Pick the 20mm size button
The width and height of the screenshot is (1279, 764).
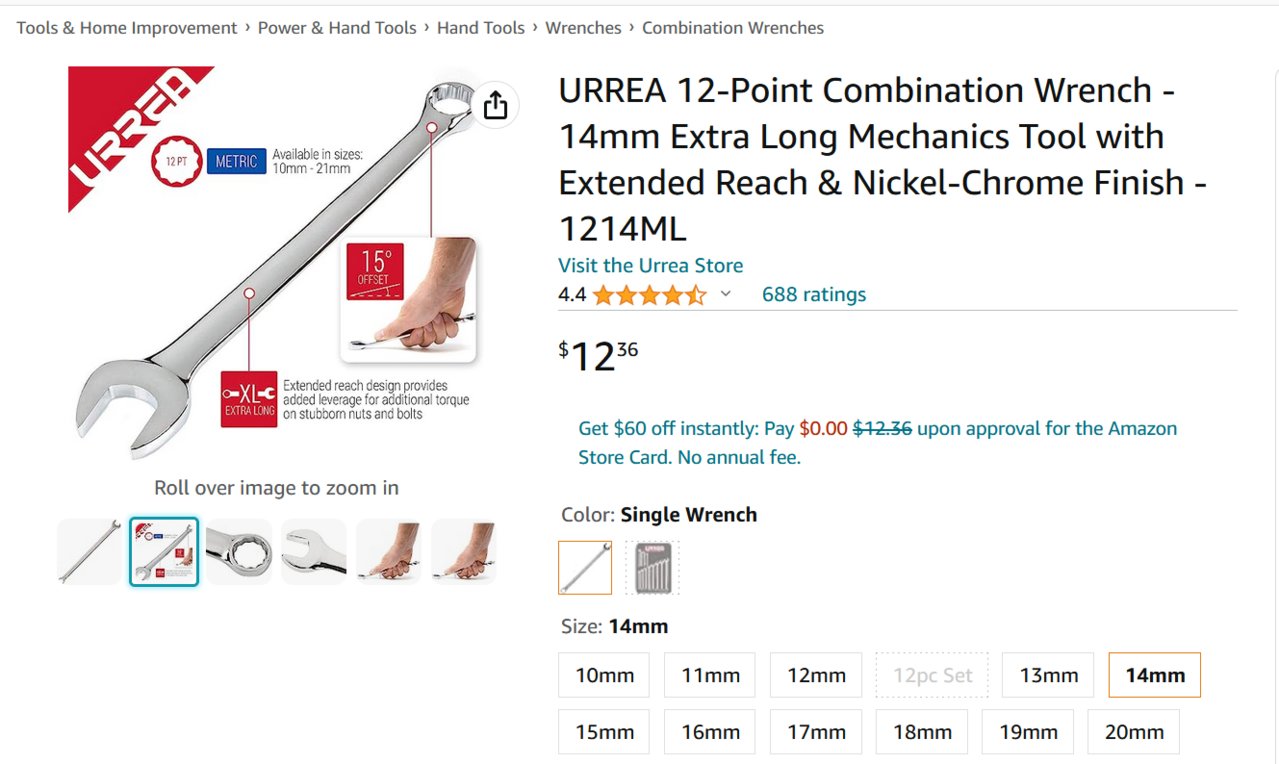[x=1134, y=732]
